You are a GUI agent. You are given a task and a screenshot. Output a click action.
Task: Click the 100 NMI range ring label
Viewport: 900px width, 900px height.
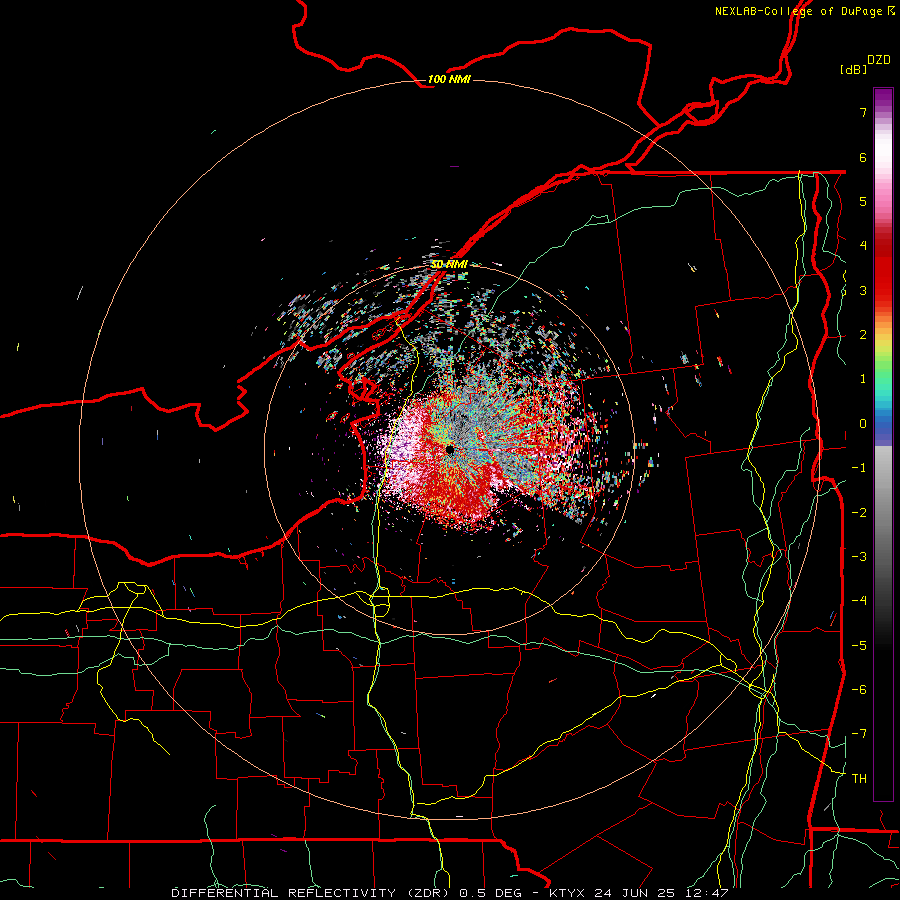pos(449,79)
